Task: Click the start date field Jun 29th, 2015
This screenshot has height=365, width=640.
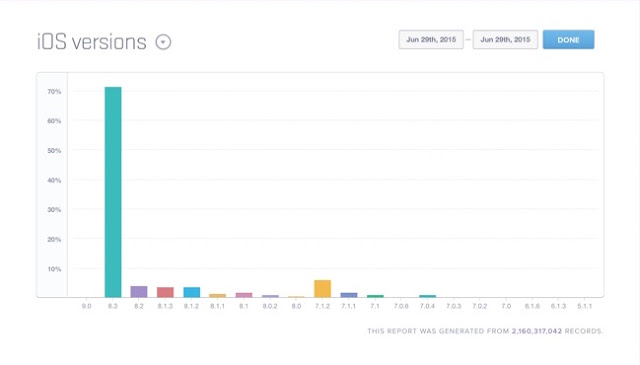Action: click(431, 40)
